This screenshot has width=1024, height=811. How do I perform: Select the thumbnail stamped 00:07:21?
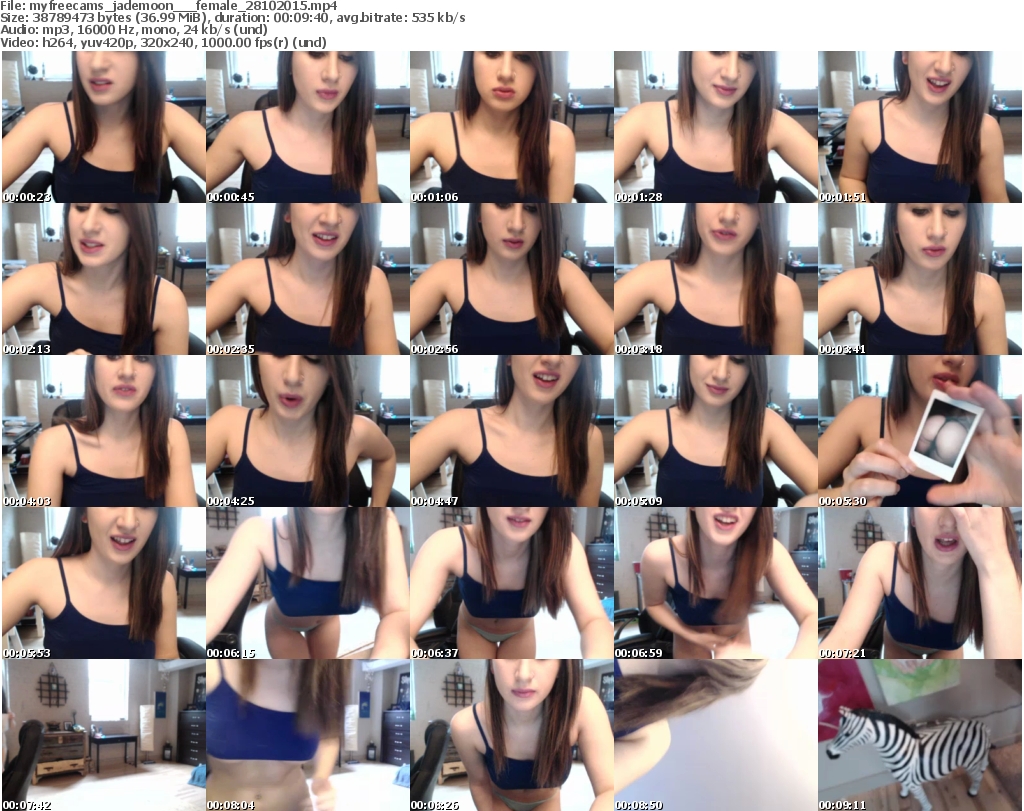920,584
